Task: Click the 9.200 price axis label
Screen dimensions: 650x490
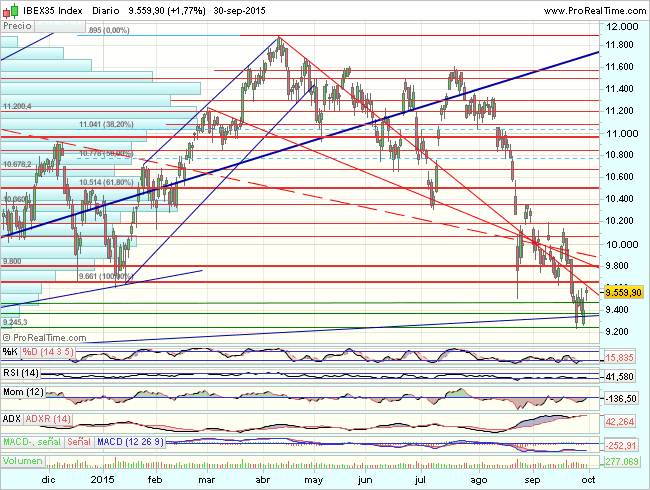Action: pos(619,332)
